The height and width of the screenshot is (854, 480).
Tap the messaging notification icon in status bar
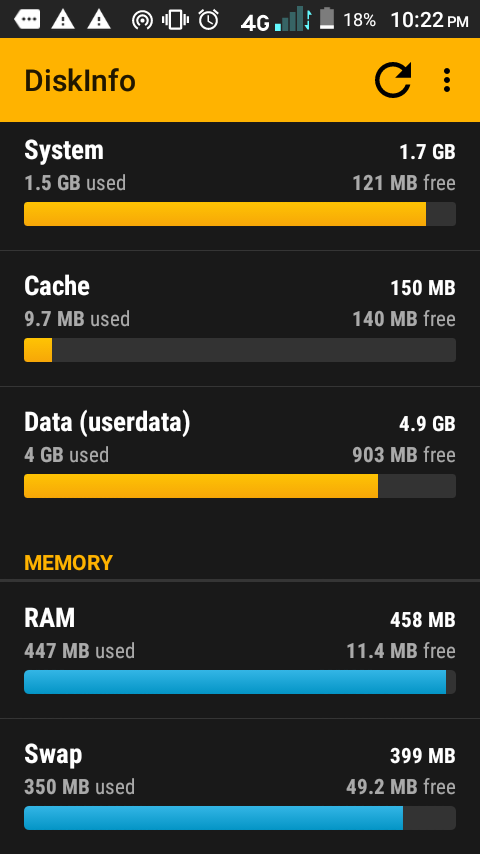pyautogui.click(x=27, y=20)
